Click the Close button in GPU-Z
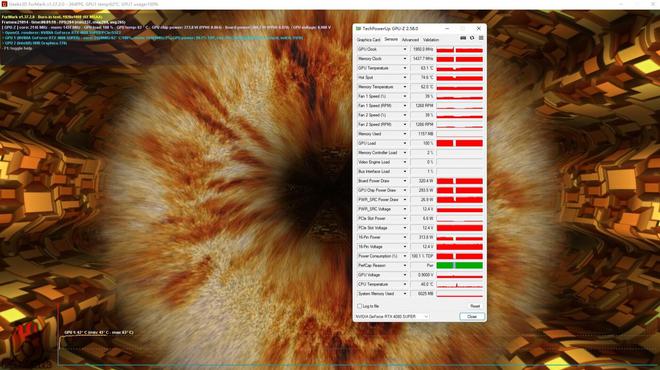The height and width of the screenshot is (370, 660). pyautogui.click(x=472, y=317)
